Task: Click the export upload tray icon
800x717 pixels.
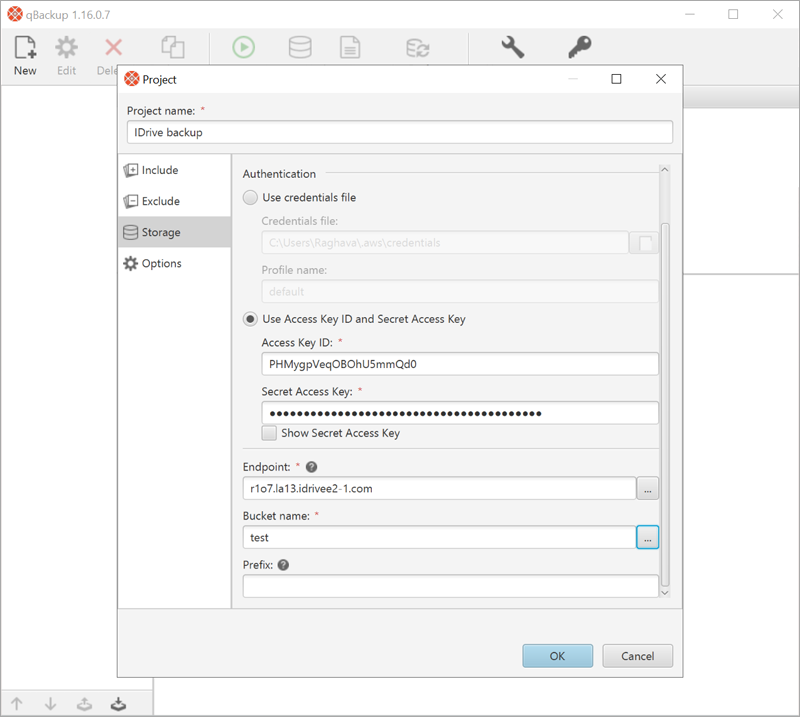Action: [84, 704]
